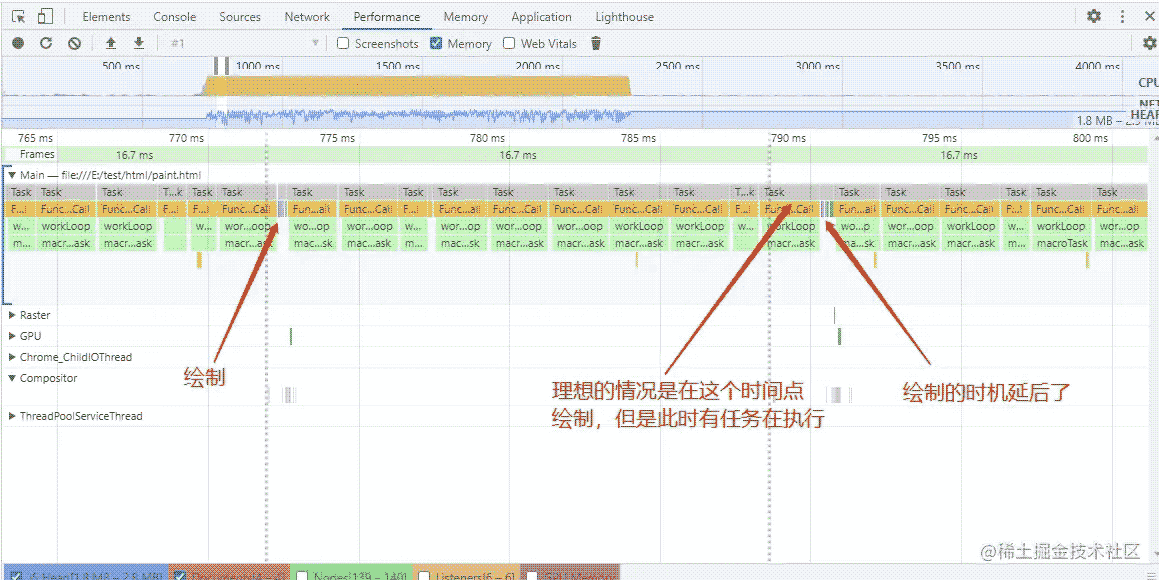The image size is (1159, 580).
Task: Open DevTools settings with the gear icon
Action: (x=1094, y=17)
